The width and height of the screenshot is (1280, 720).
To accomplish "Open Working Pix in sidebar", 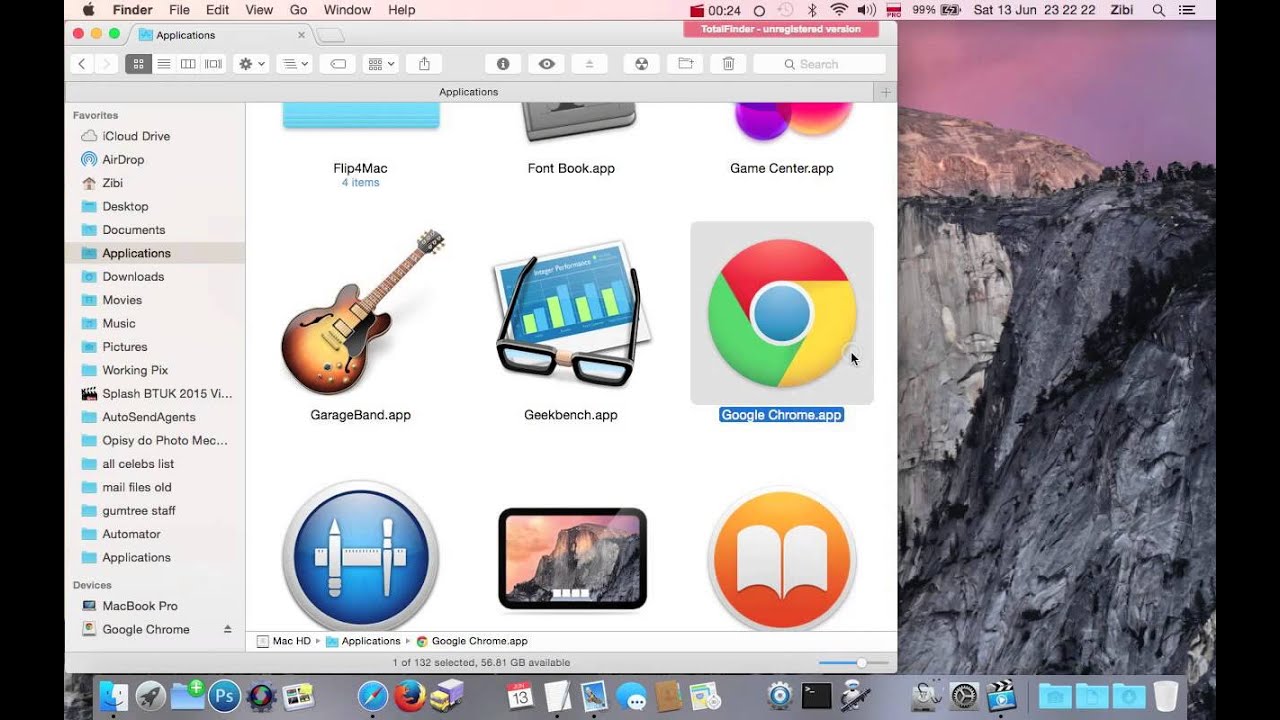I will pyautogui.click(x=135, y=370).
